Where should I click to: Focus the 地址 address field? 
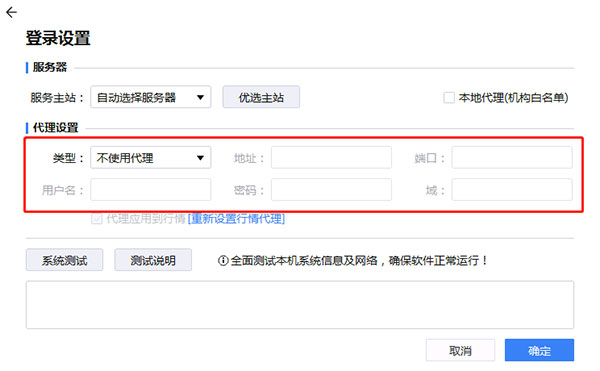point(331,158)
